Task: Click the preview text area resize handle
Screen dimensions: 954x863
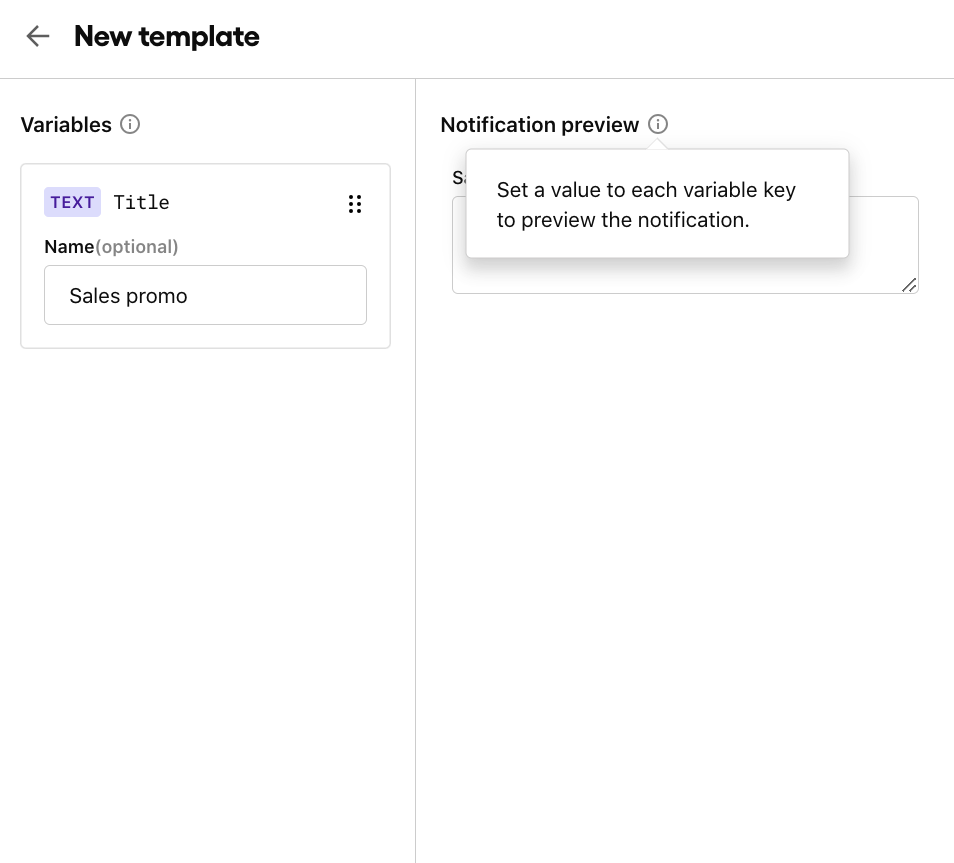Action: (x=909, y=285)
